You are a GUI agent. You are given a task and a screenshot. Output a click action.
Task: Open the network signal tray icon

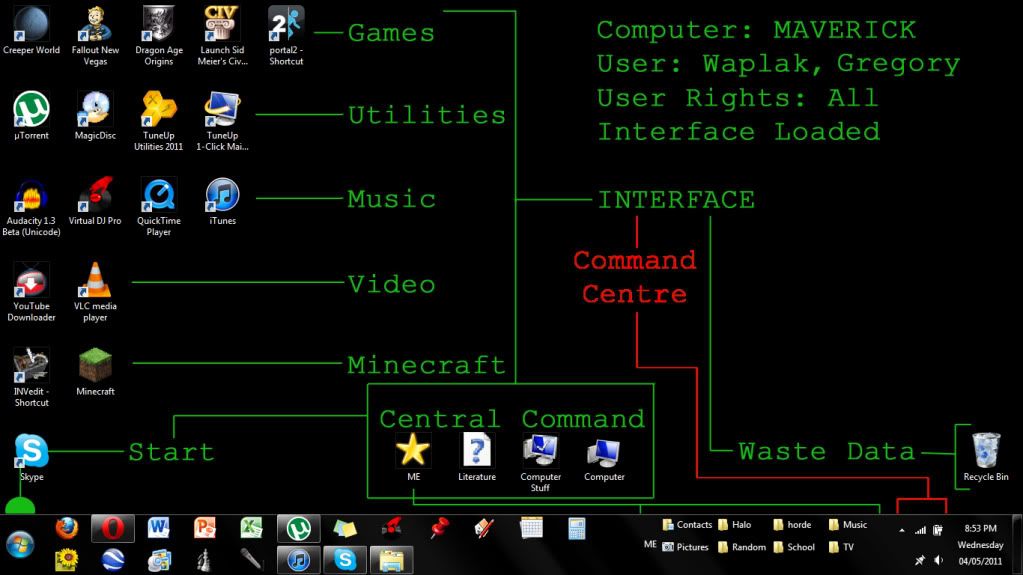pos(920,530)
